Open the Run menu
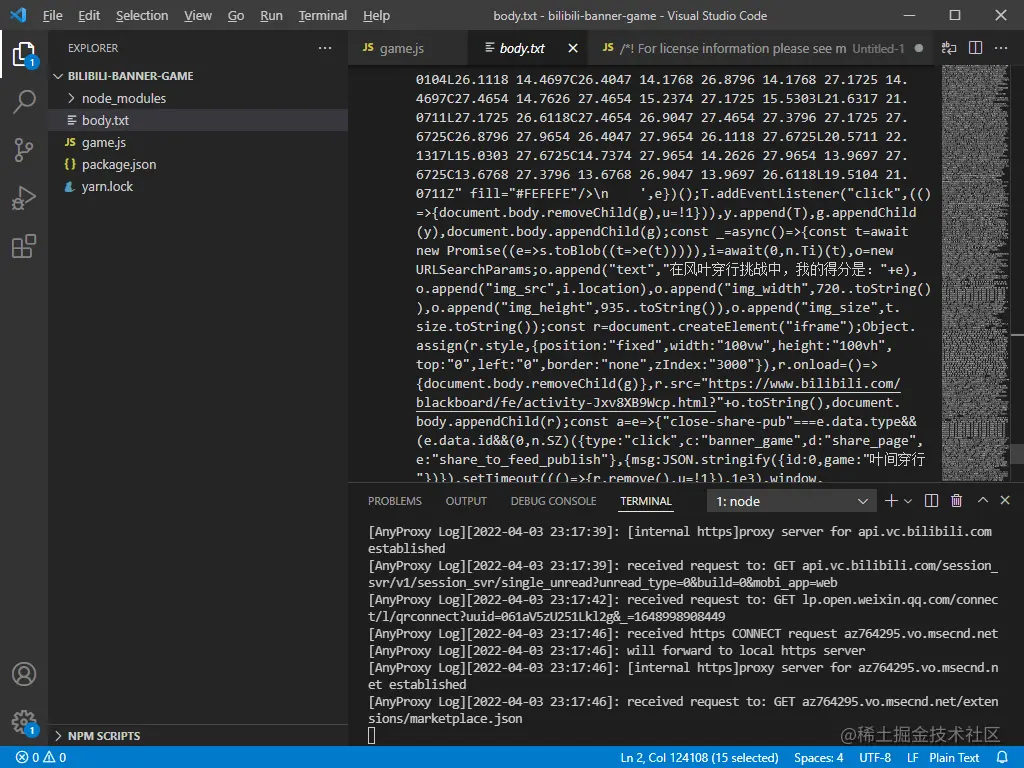1024x768 pixels. 271,15
